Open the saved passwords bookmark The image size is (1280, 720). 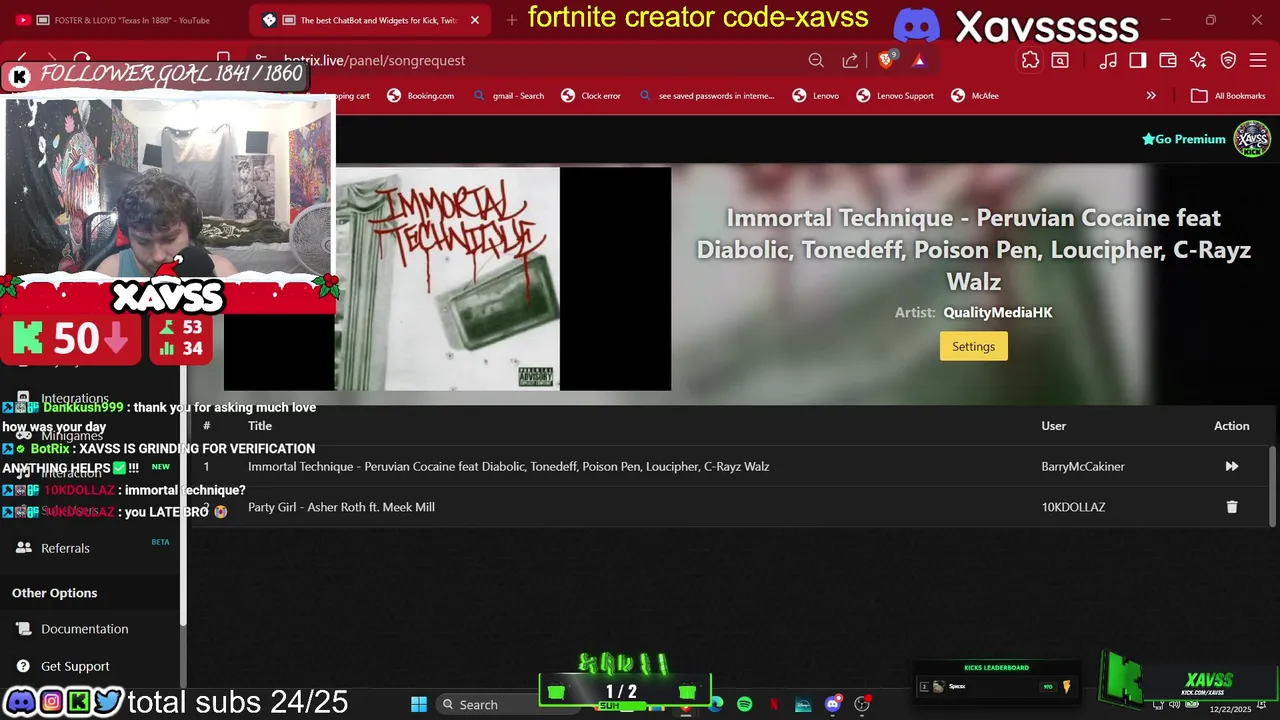pyautogui.click(x=706, y=96)
